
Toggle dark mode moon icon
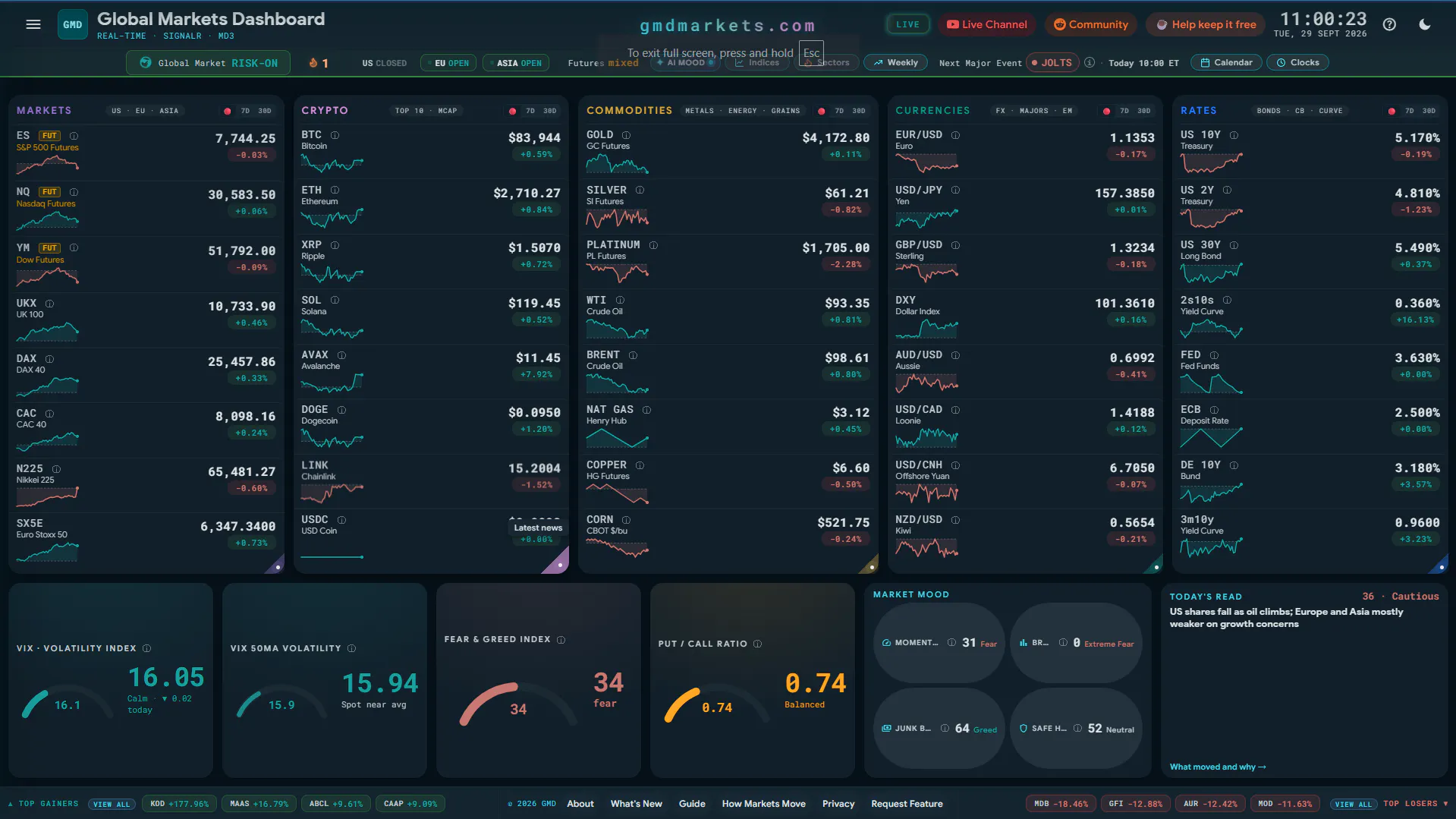click(1425, 24)
